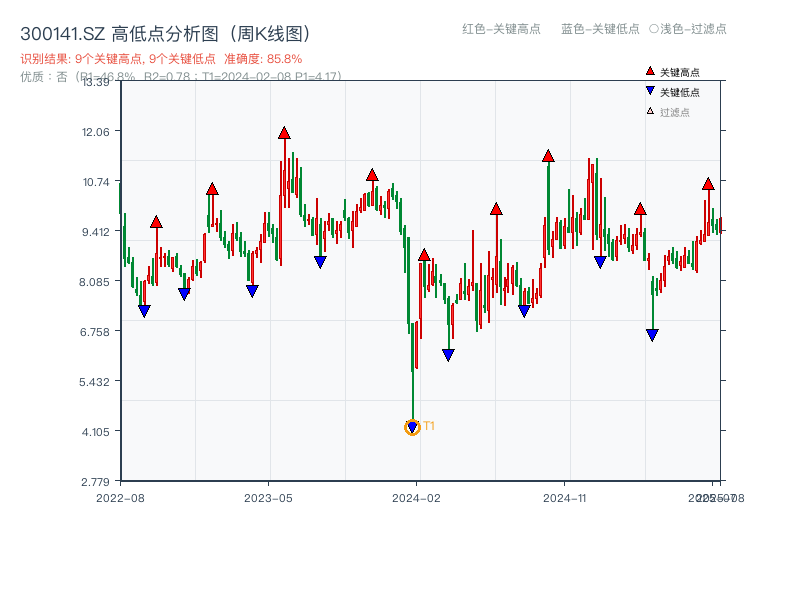The width and height of the screenshot is (800, 600).
Task: Click the T1 orange circle annotation
Action: [412, 427]
